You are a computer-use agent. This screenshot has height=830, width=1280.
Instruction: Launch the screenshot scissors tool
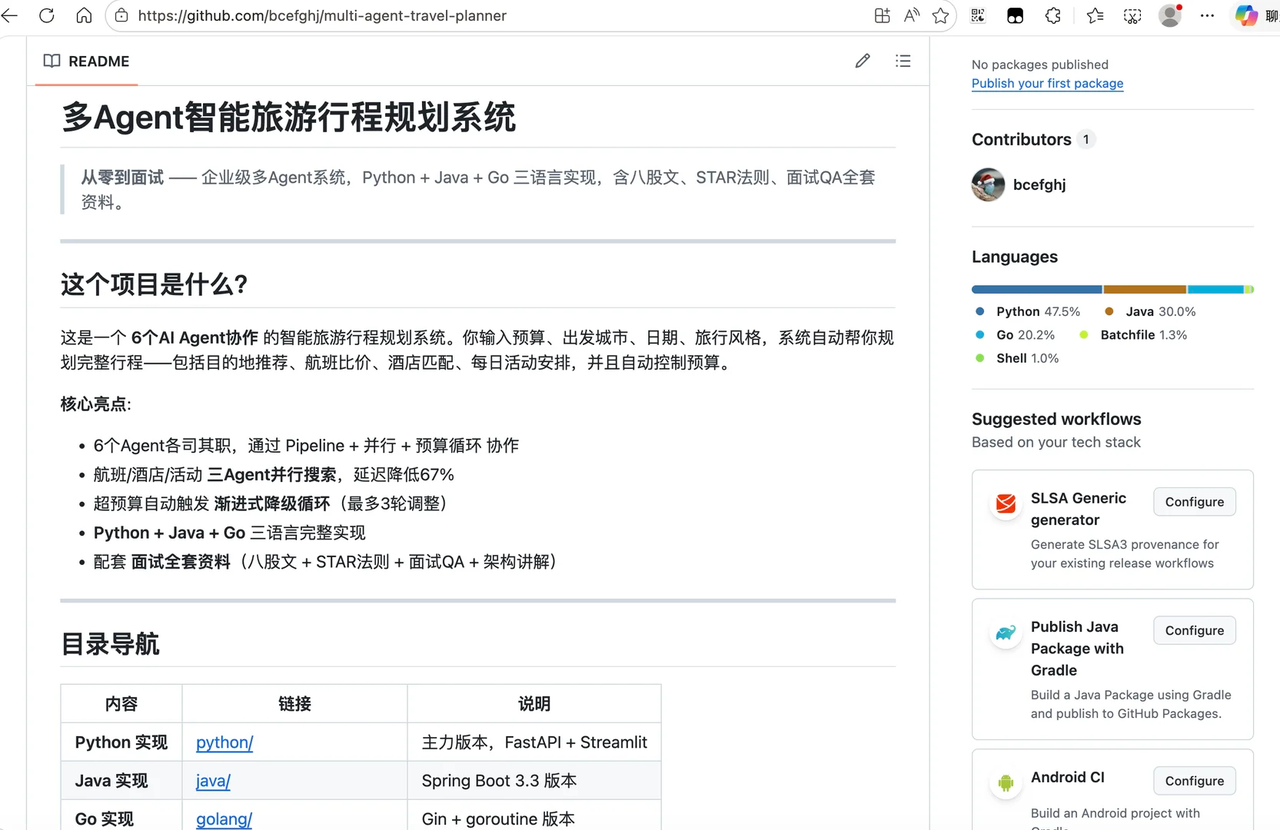click(1132, 16)
